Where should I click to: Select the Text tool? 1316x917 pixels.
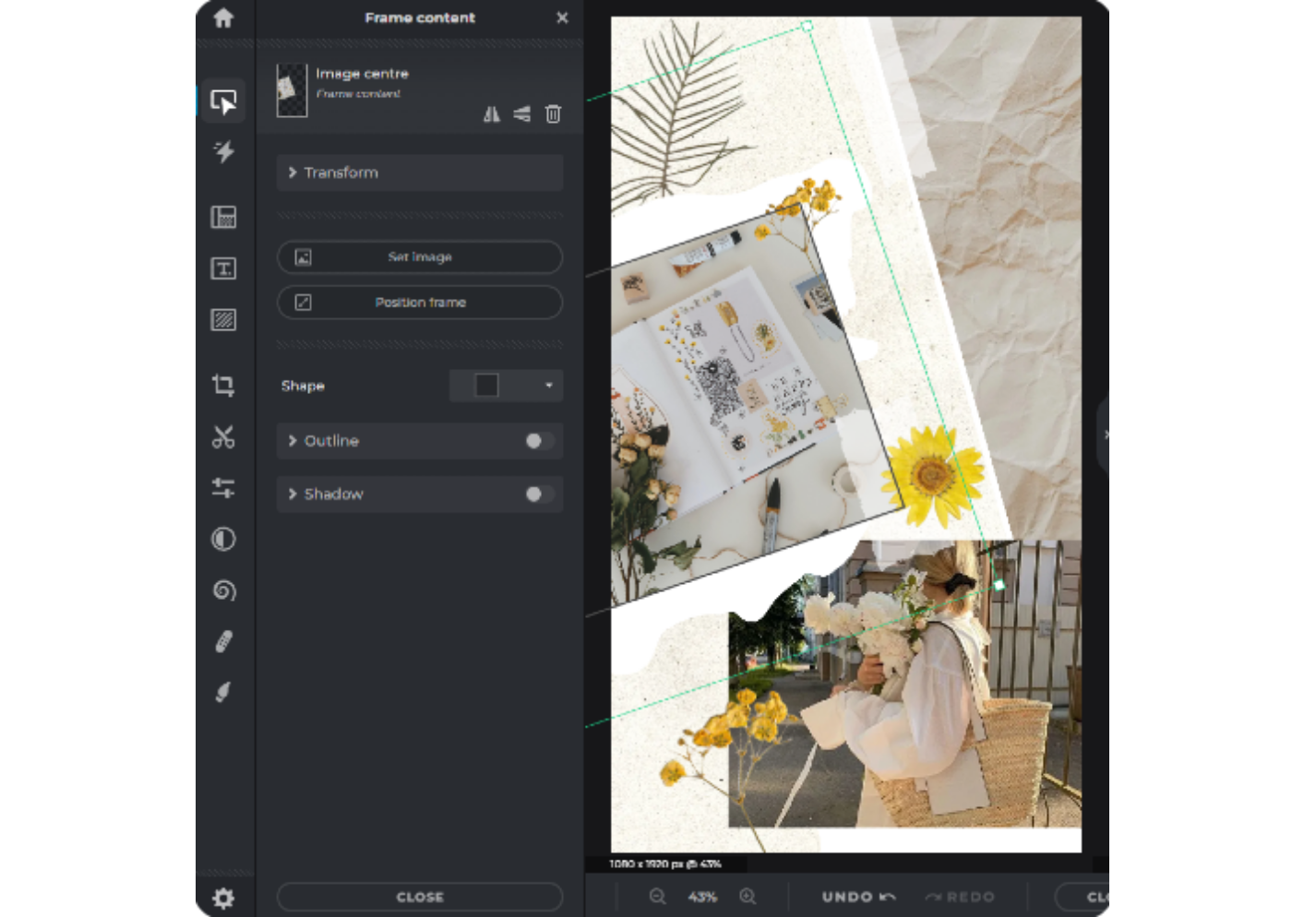[223, 268]
